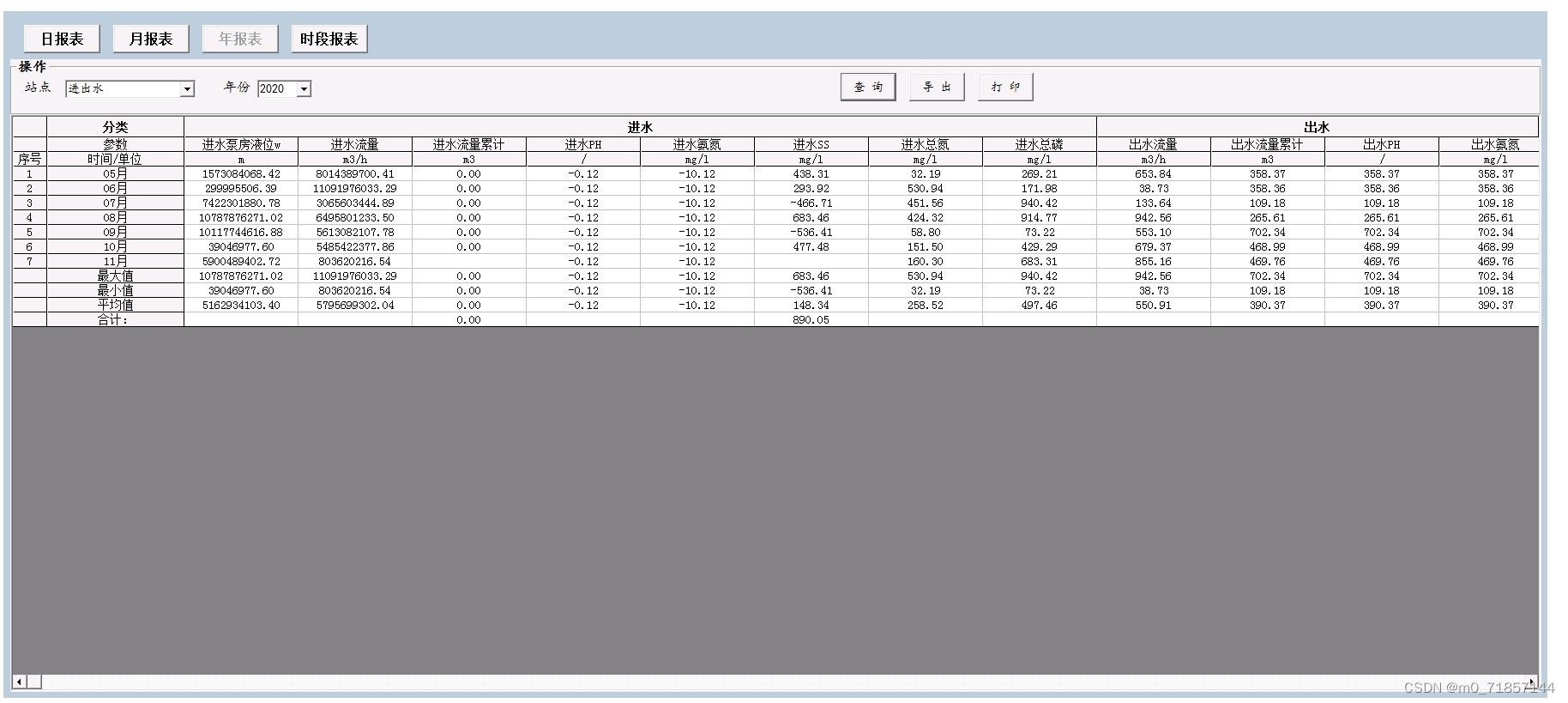Click the 进水 group header
This screenshot has width=1568, height=703.
[x=640, y=127]
